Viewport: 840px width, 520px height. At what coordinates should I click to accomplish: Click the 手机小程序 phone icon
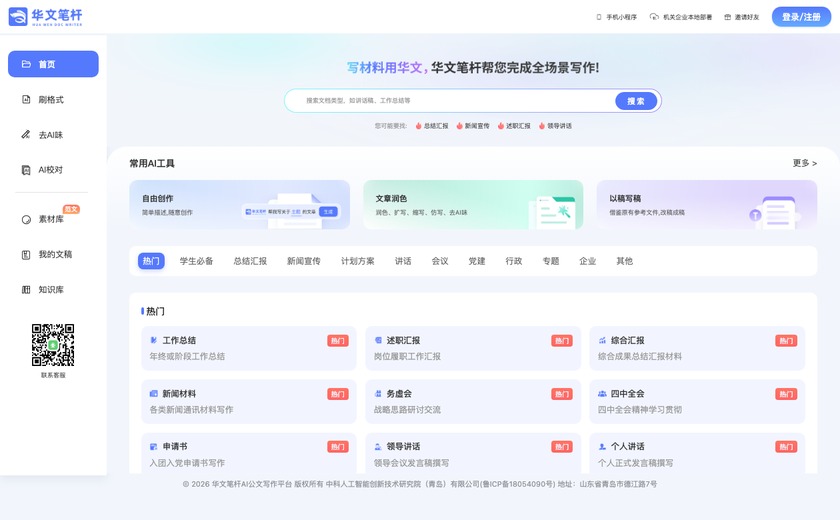pyautogui.click(x=599, y=17)
